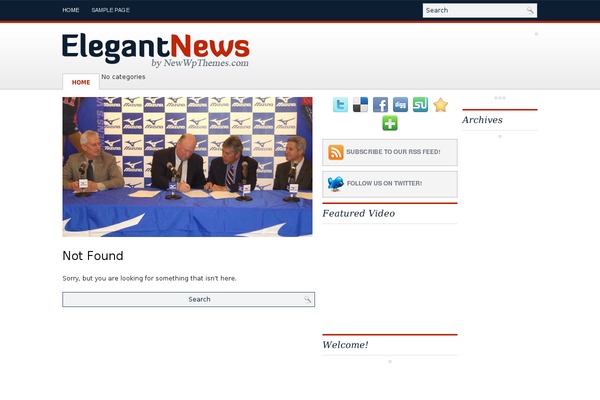Click the Welcome! widget heading

click(x=345, y=345)
